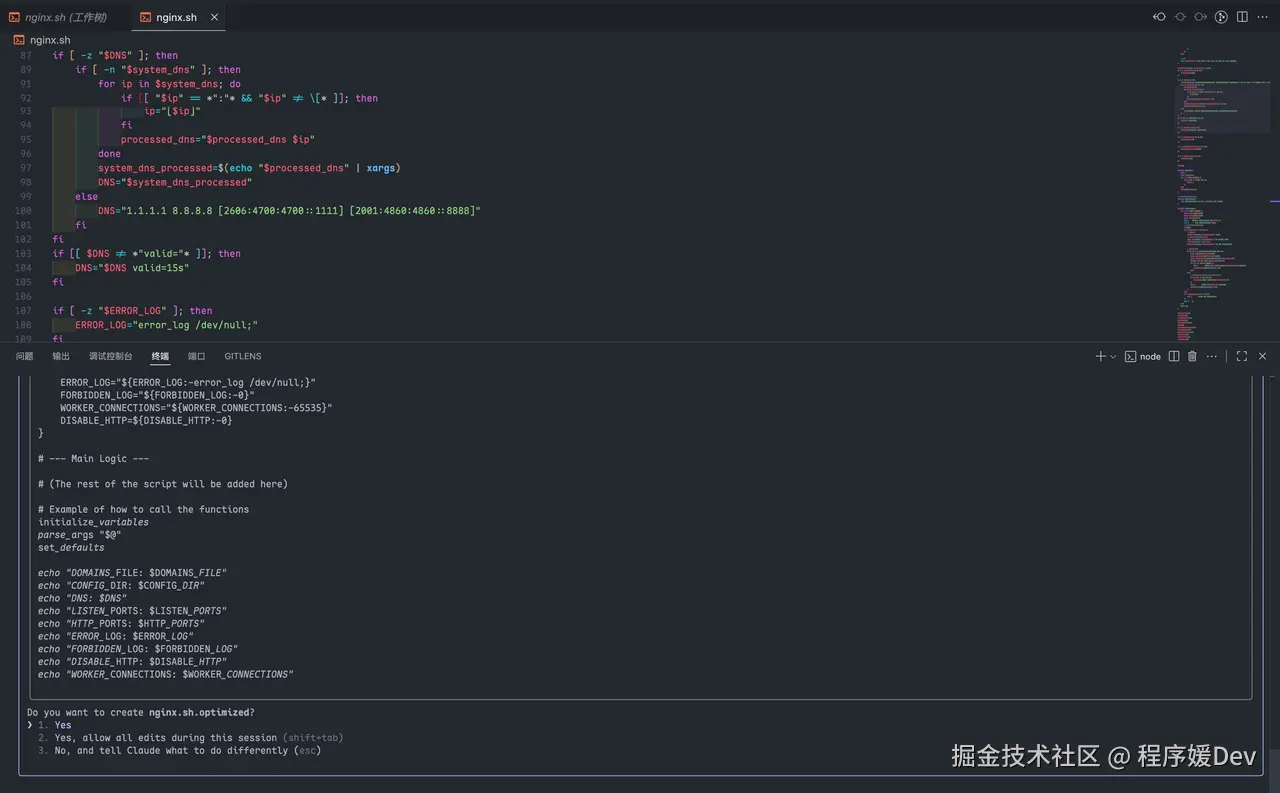Create a new terminal with plus icon
1280x793 pixels.
pyautogui.click(x=1100, y=356)
